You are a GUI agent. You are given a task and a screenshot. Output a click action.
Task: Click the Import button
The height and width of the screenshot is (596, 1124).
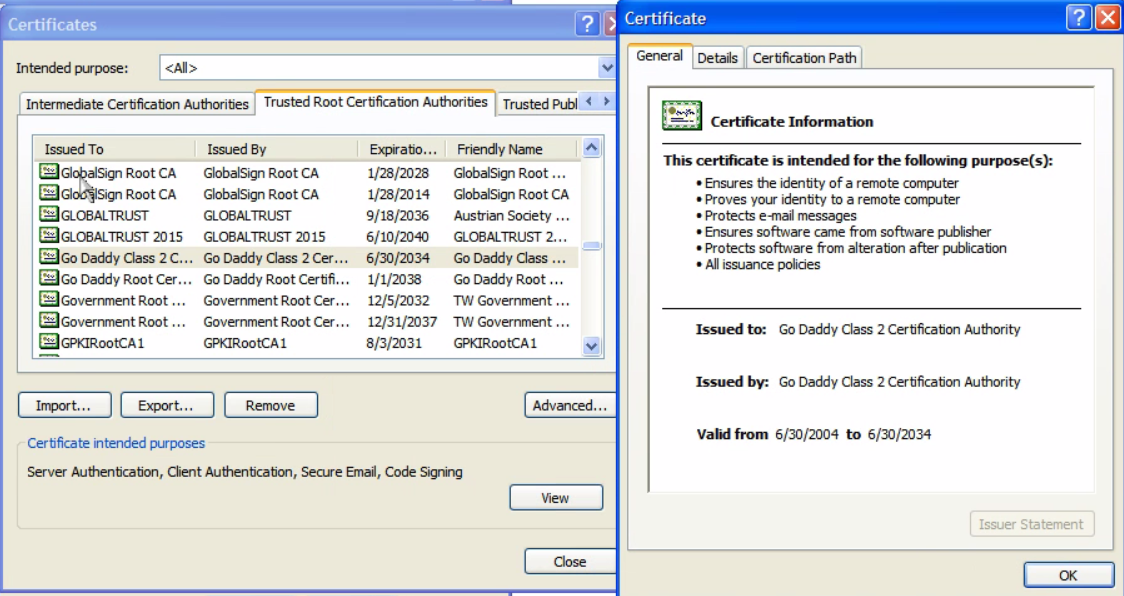pyautogui.click(x=64, y=405)
